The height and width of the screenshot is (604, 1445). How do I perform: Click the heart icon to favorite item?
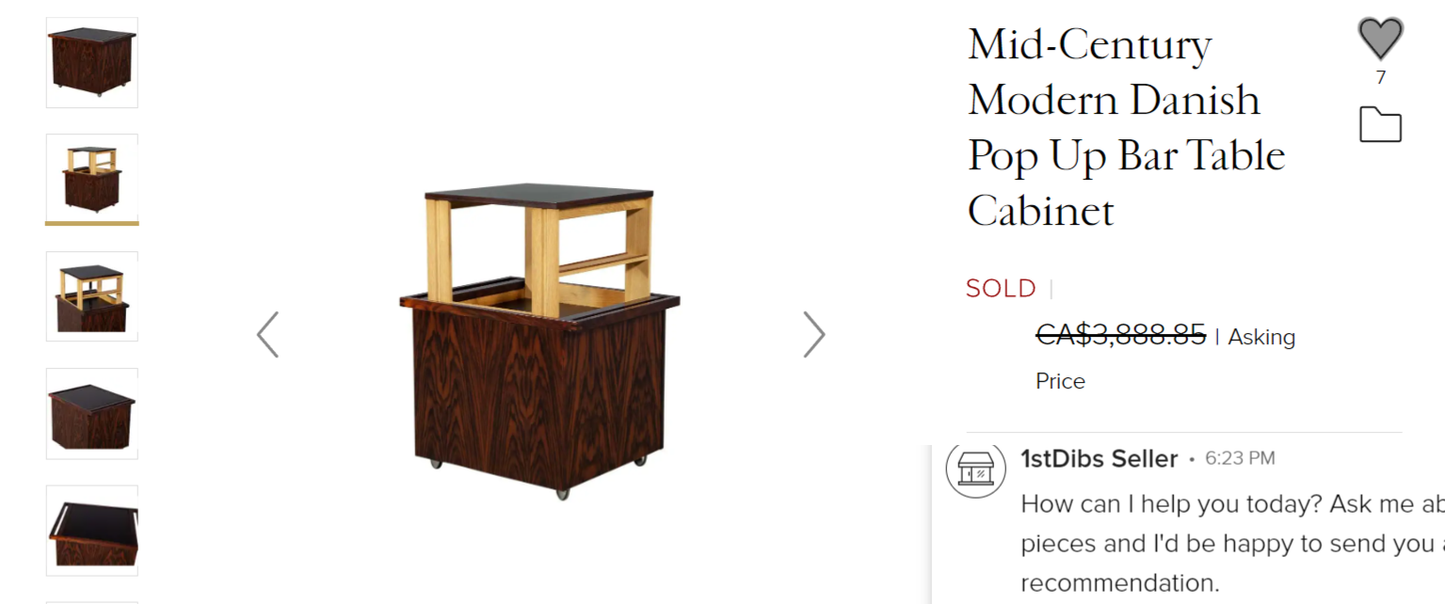click(x=1380, y=39)
